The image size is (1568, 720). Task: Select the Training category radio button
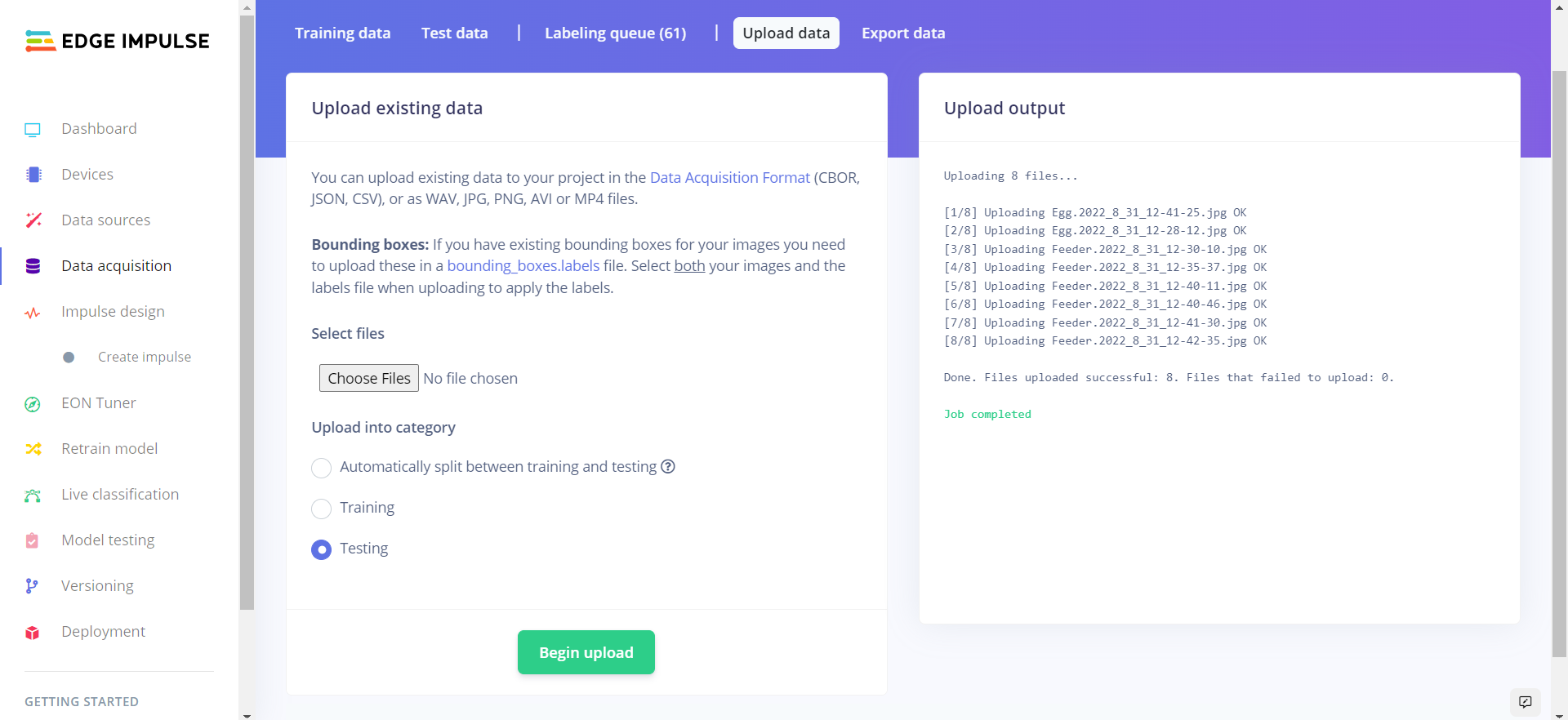pos(322,509)
